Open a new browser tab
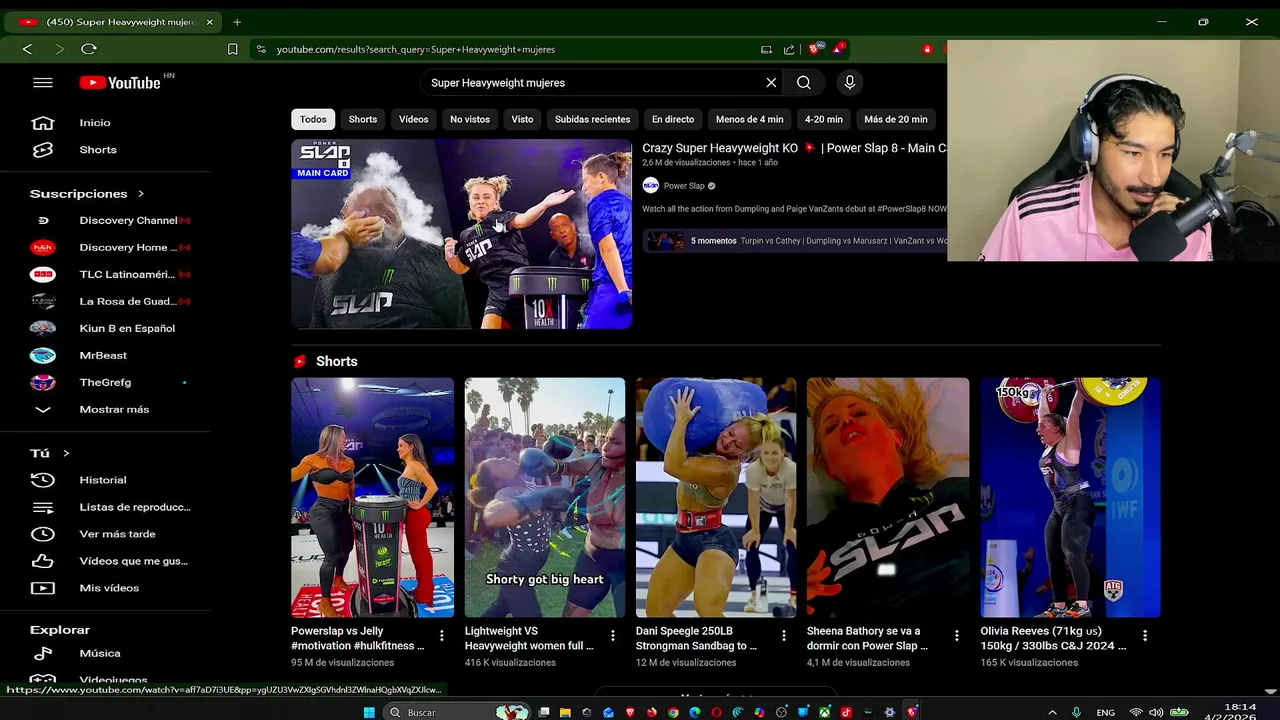1280x720 pixels. click(237, 22)
